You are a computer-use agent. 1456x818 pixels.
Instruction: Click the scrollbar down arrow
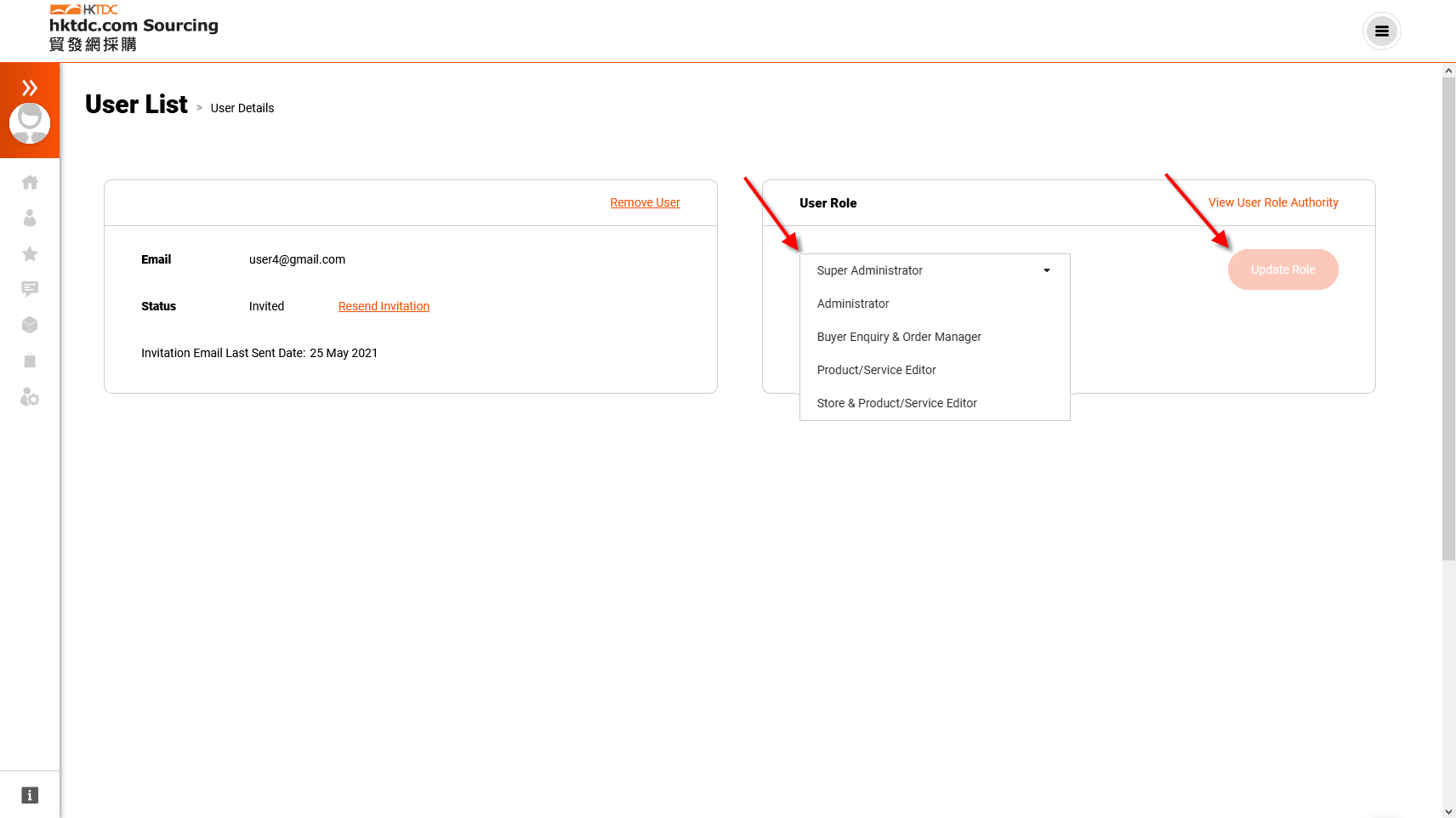[x=1448, y=811]
